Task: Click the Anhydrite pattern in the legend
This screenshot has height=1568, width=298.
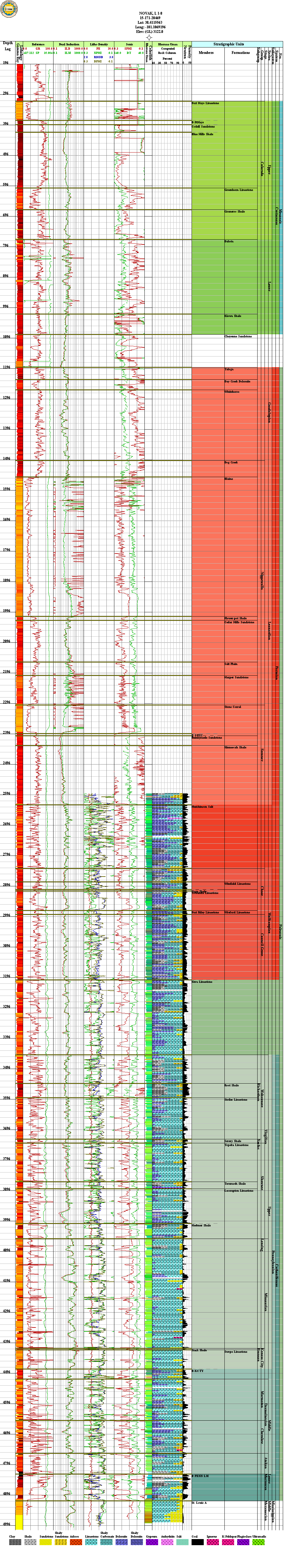Action: click(x=167, y=1542)
